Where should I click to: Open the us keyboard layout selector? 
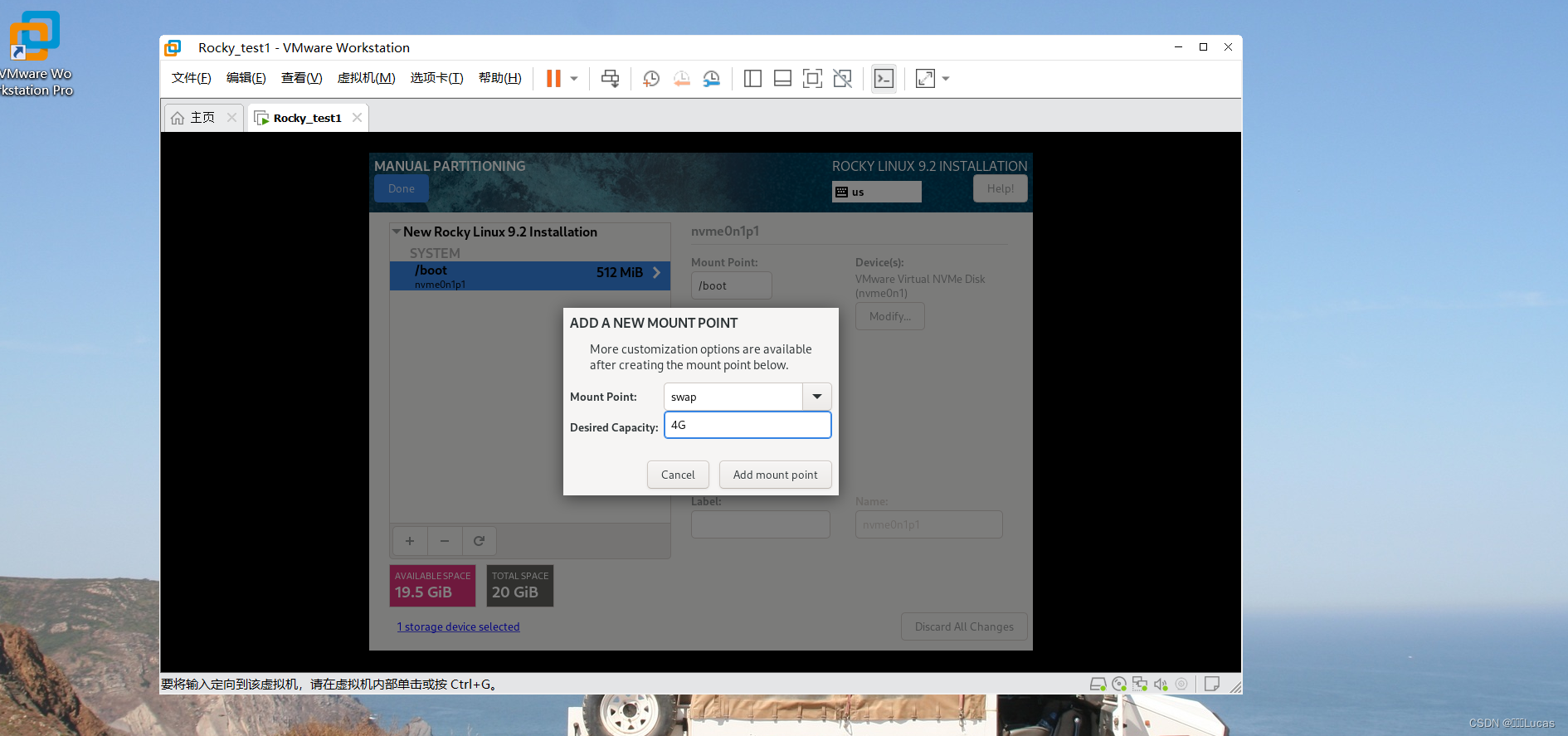876,192
